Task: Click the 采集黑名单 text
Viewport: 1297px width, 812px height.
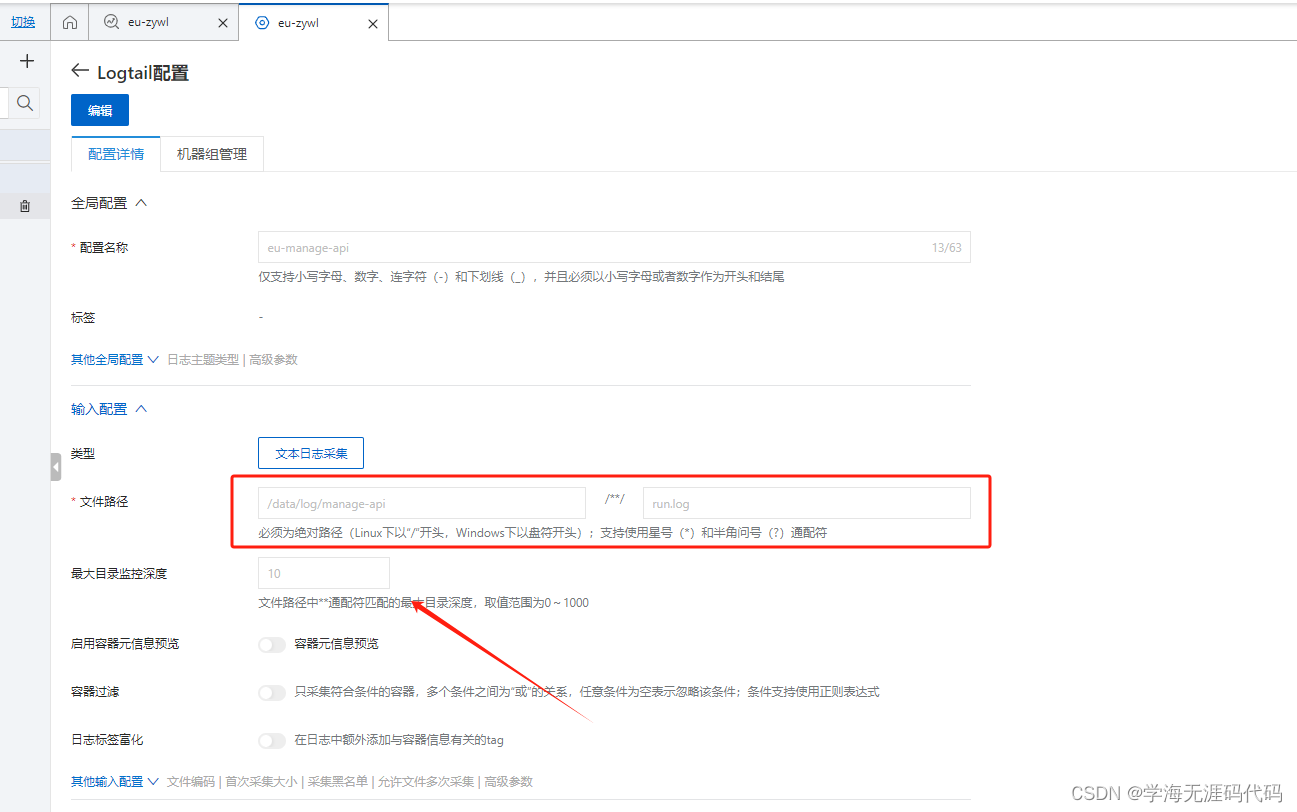Action: pos(337,781)
